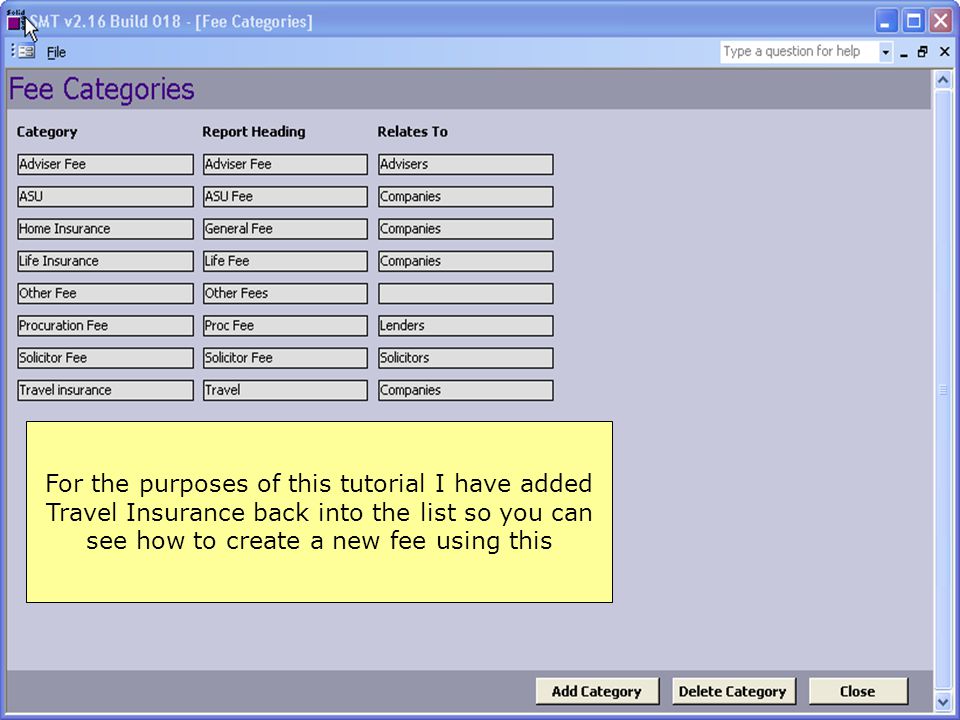Click Companies Relates To field for Travel insurance
Viewport: 960px width, 720px height.
click(x=466, y=390)
